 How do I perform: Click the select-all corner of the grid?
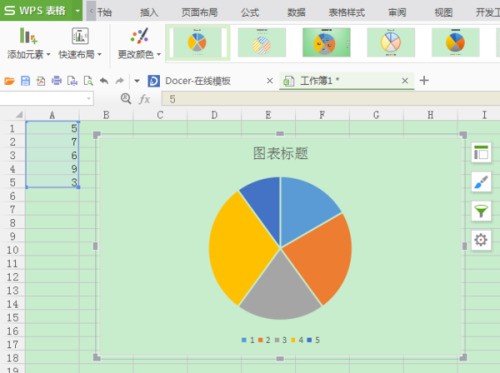click(19, 115)
